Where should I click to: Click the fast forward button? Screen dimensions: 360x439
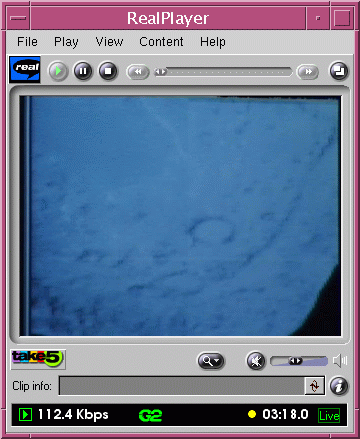tap(308, 72)
